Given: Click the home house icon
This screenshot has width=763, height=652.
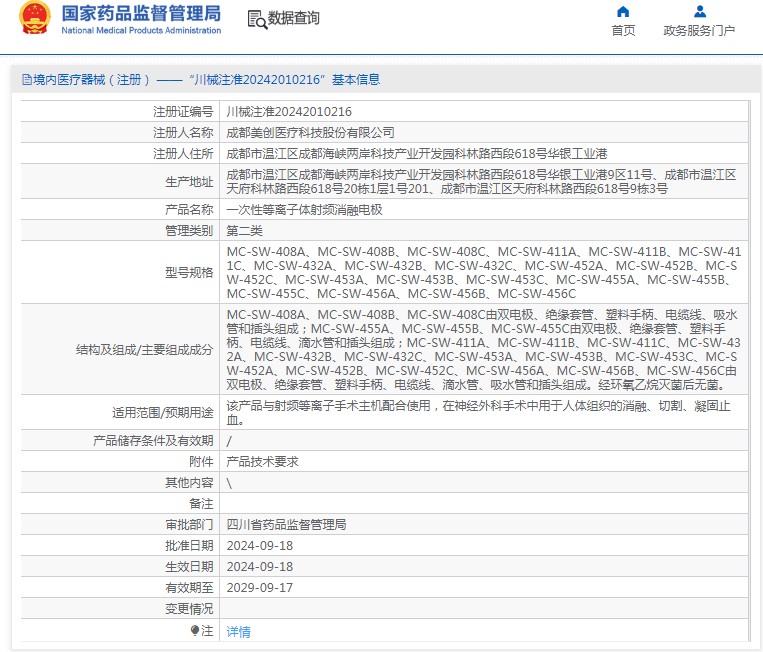Looking at the screenshot, I should click(623, 11).
